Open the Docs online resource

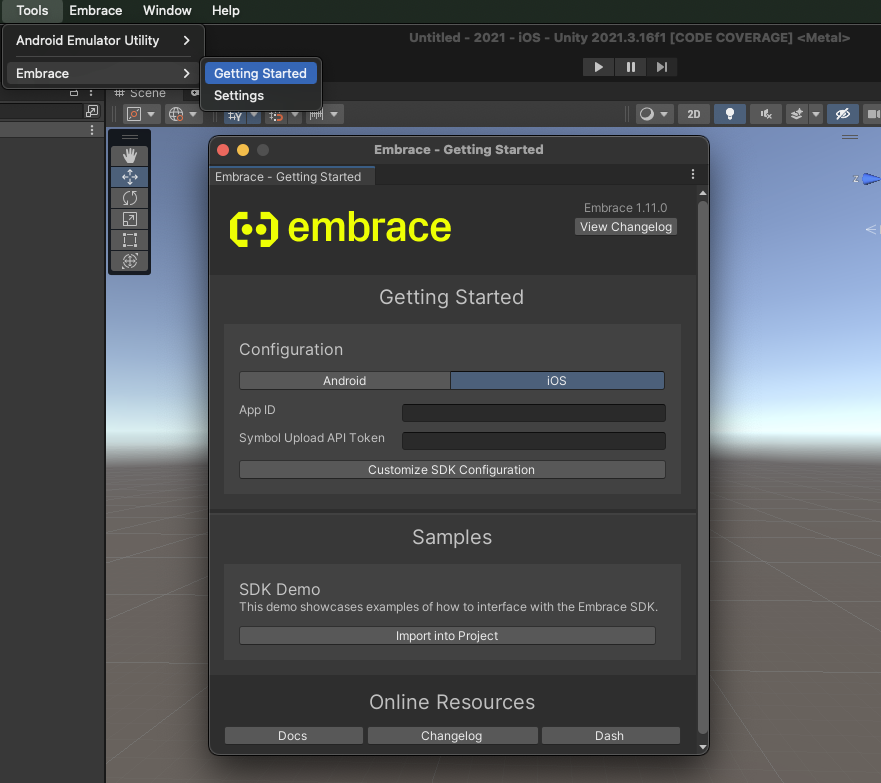(293, 736)
